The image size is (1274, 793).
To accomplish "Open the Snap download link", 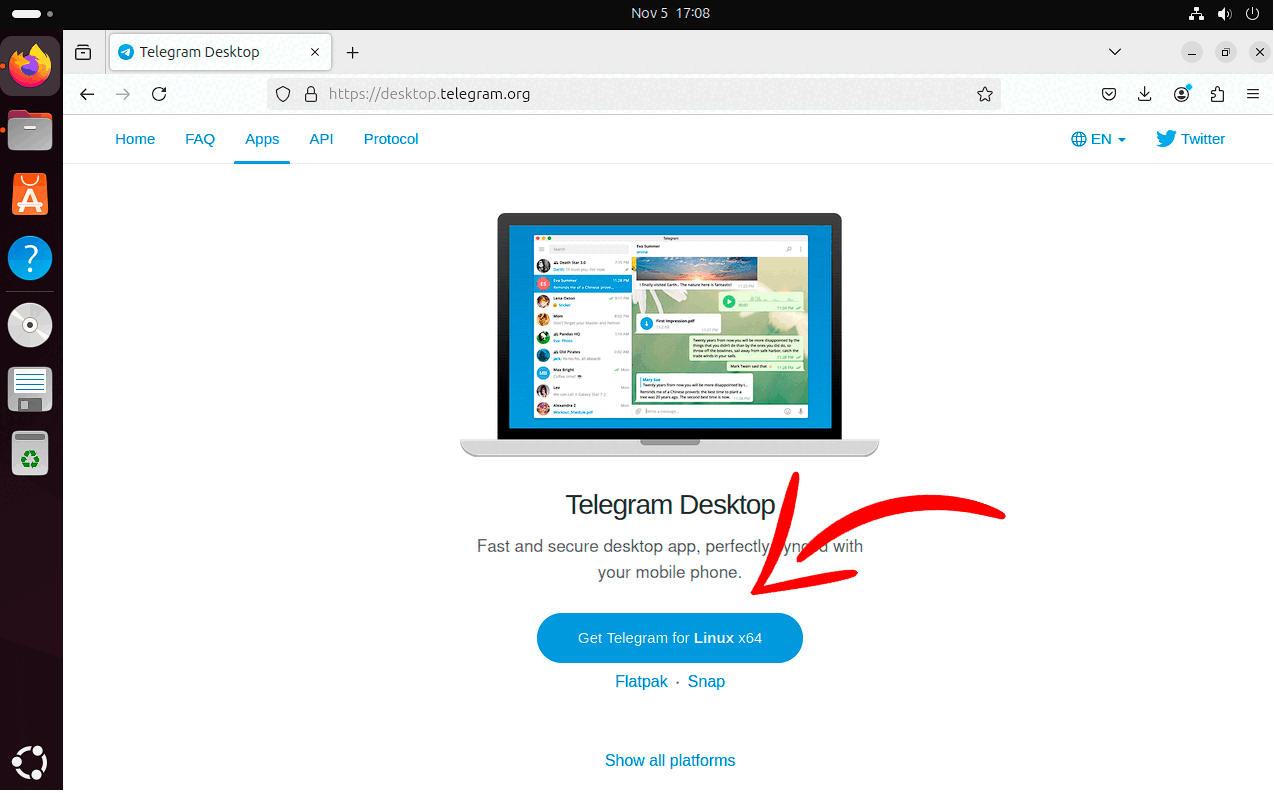I will (706, 681).
